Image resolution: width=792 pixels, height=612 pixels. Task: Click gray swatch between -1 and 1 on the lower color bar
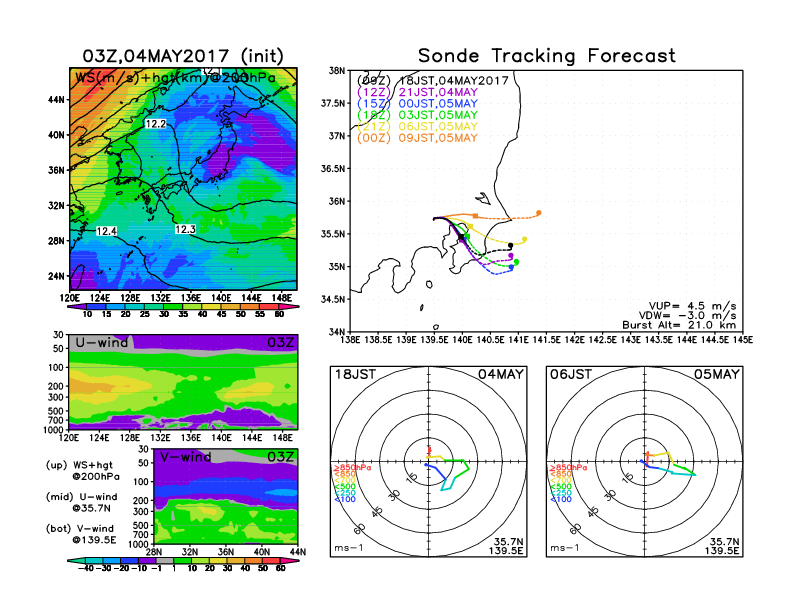click(164, 561)
